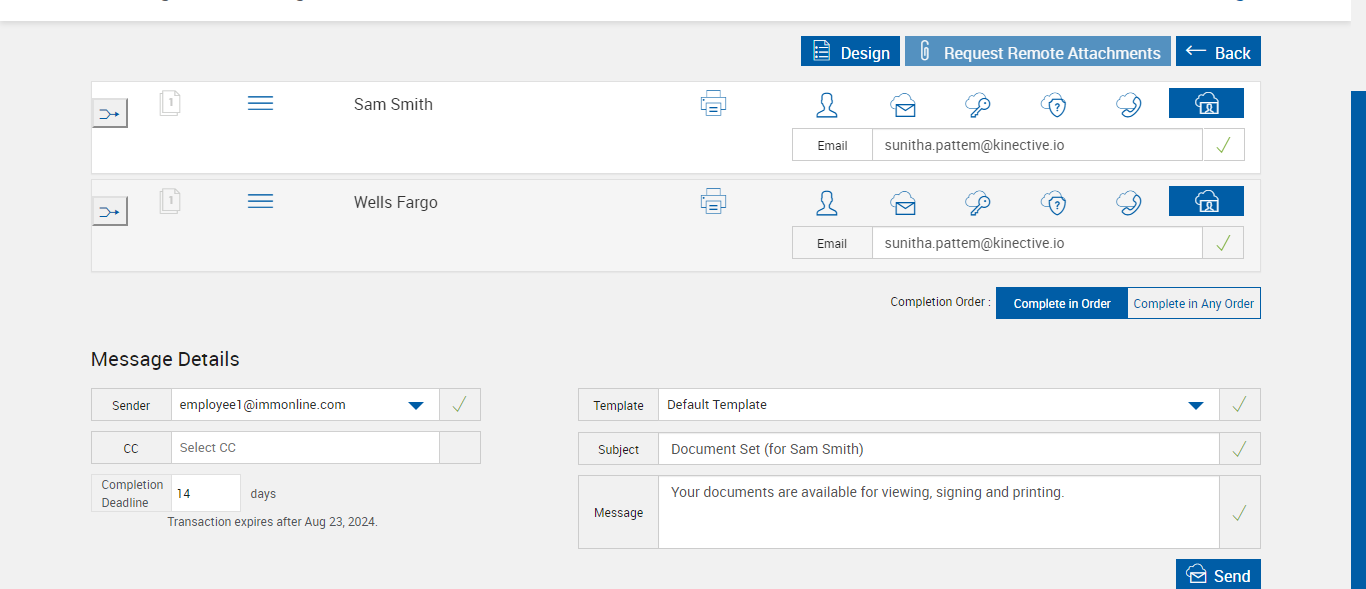Send the document set with Send button
The height and width of the screenshot is (589, 1366).
tap(1218, 575)
